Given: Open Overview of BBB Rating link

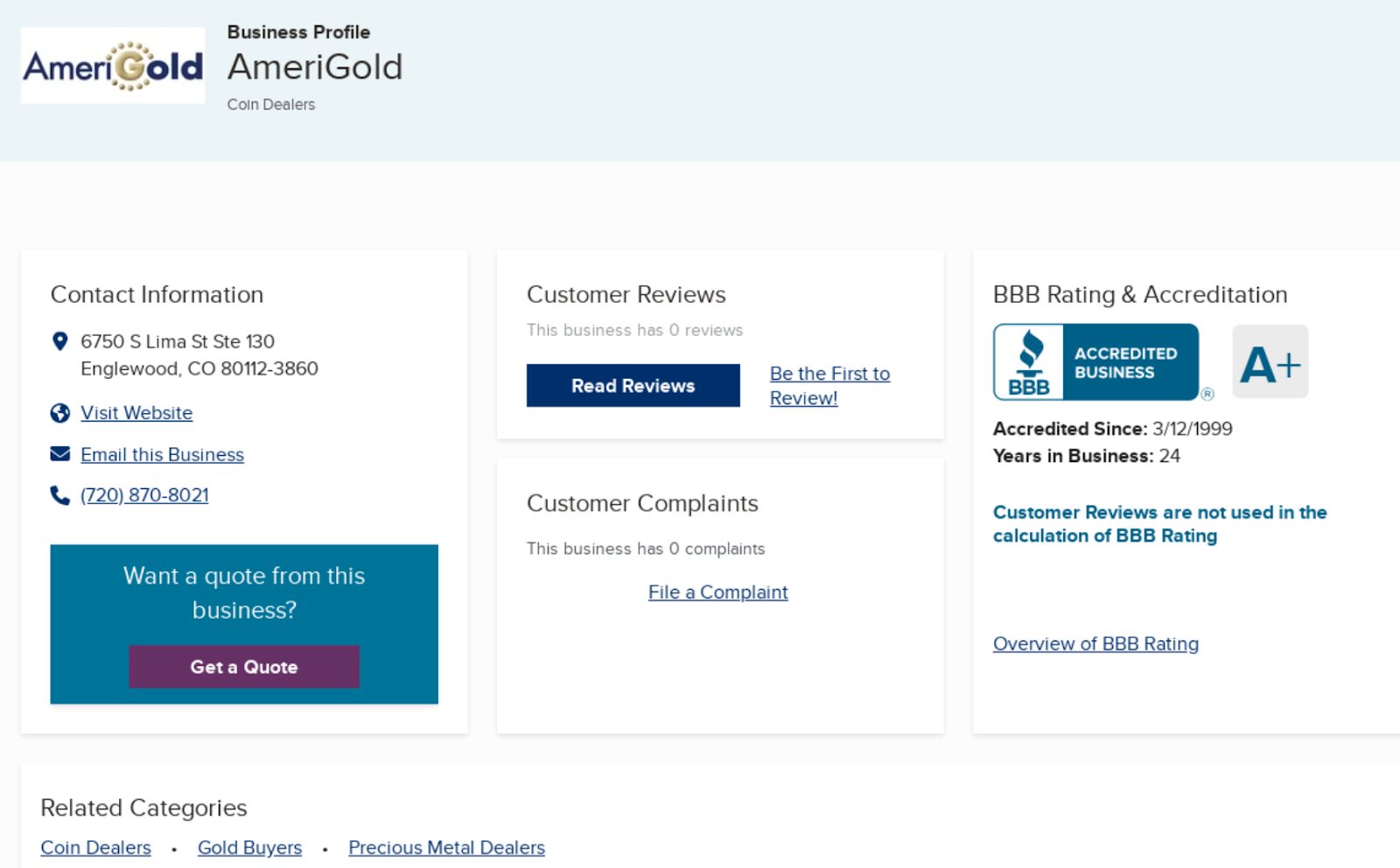Looking at the screenshot, I should click(x=1095, y=644).
